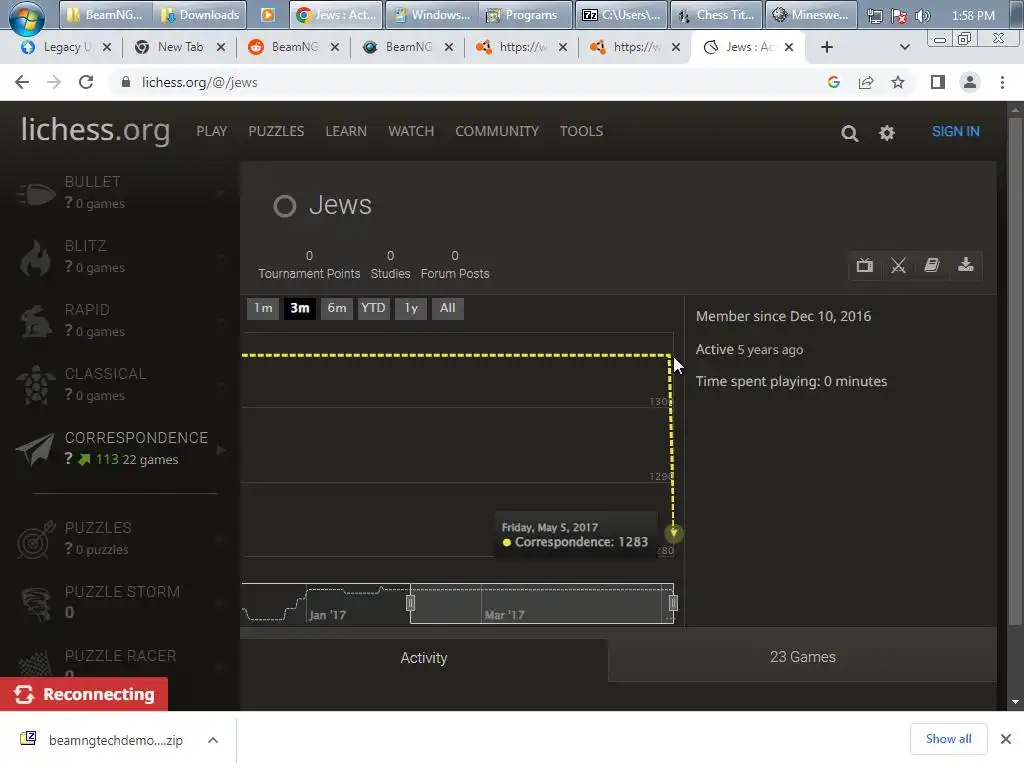The height and width of the screenshot is (768, 1024).
Task: Expand the tab search chevron
Action: (x=904, y=47)
